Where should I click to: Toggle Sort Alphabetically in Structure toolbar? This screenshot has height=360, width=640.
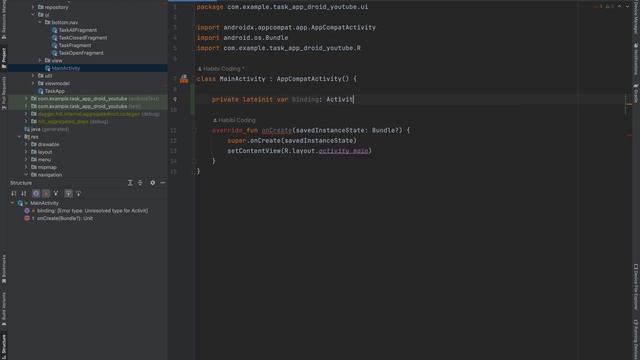click(24, 193)
